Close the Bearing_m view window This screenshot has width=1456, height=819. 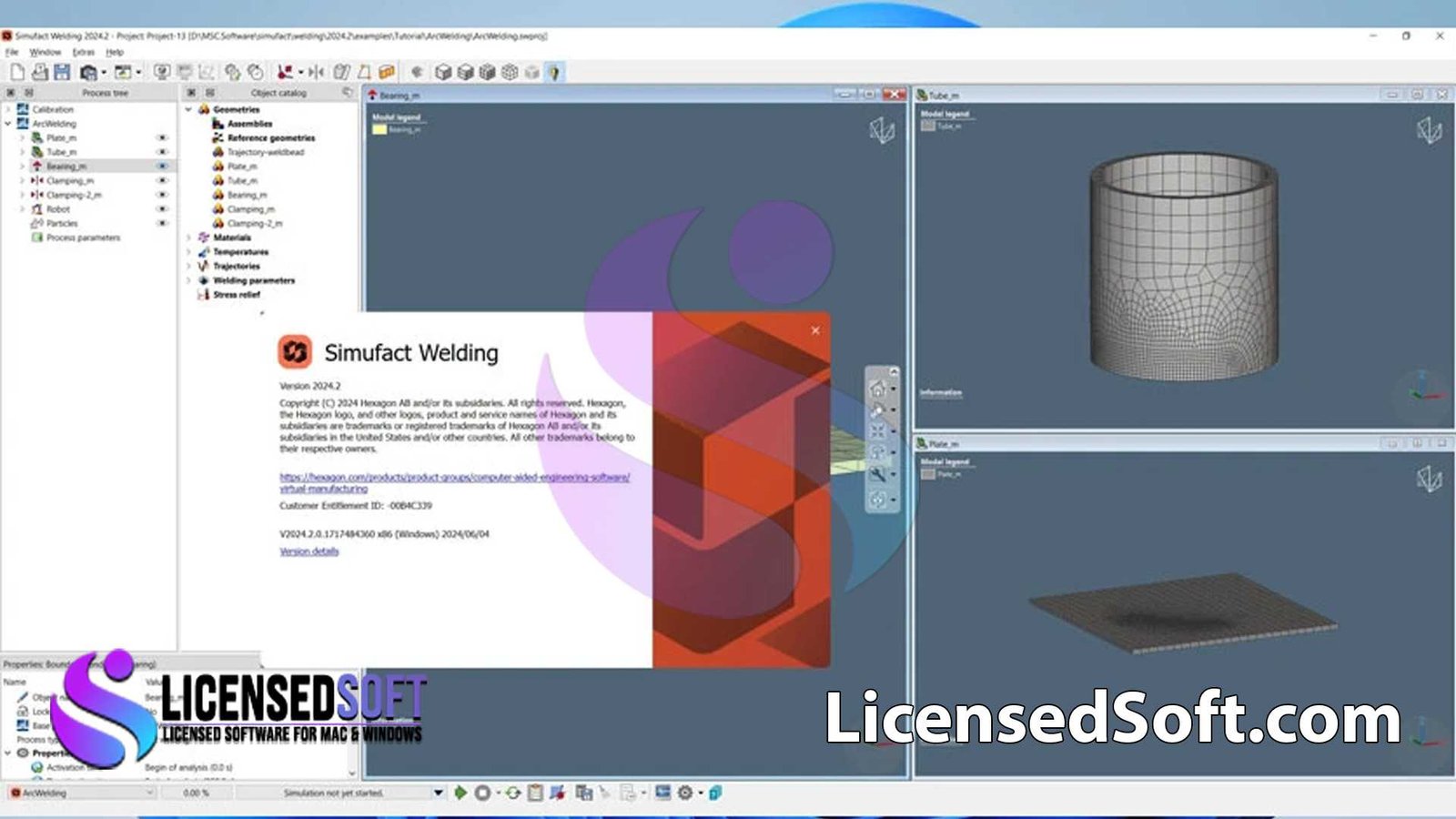pos(895,95)
